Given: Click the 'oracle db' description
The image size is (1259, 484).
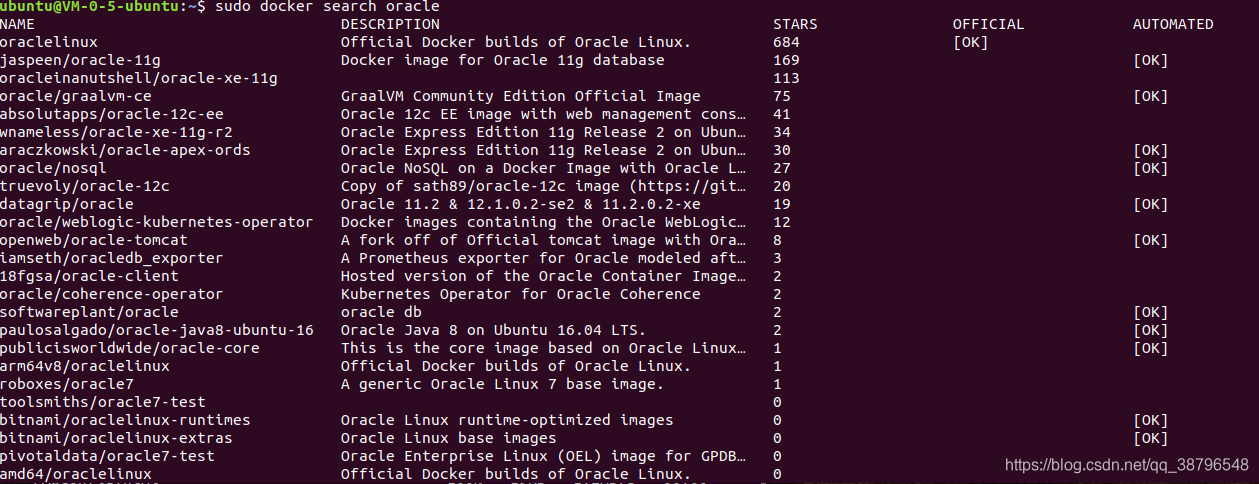Looking at the screenshot, I should pos(381,312).
